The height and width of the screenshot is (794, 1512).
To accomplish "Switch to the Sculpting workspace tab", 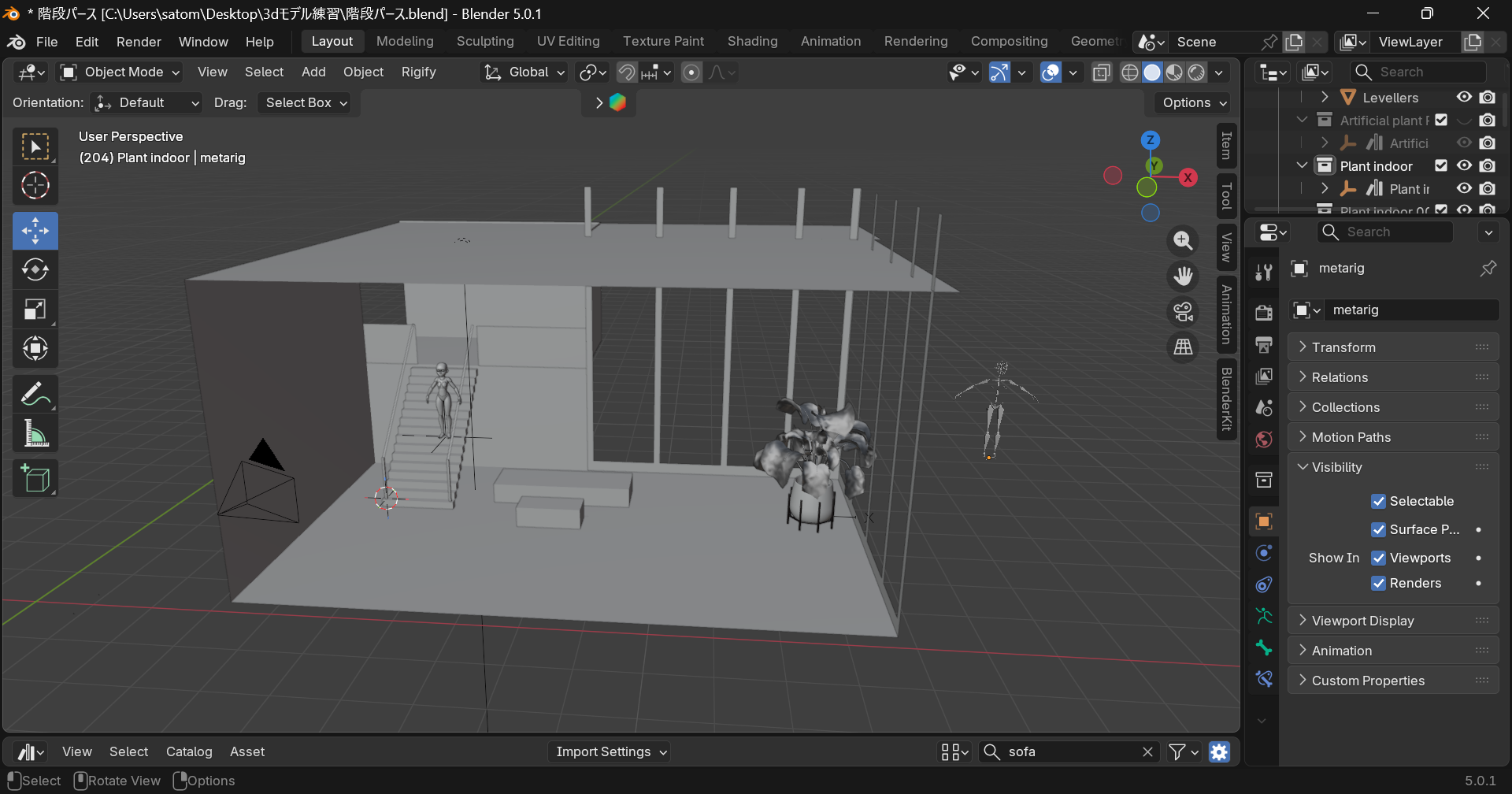I will pos(485,42).
